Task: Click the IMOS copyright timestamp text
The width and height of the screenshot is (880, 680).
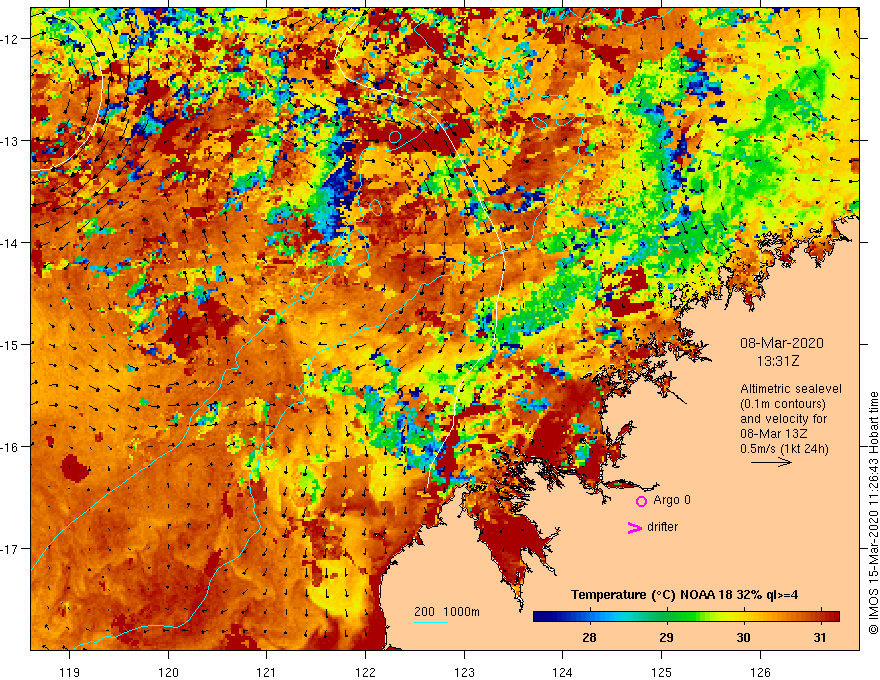Action: (x=873, y=513)
